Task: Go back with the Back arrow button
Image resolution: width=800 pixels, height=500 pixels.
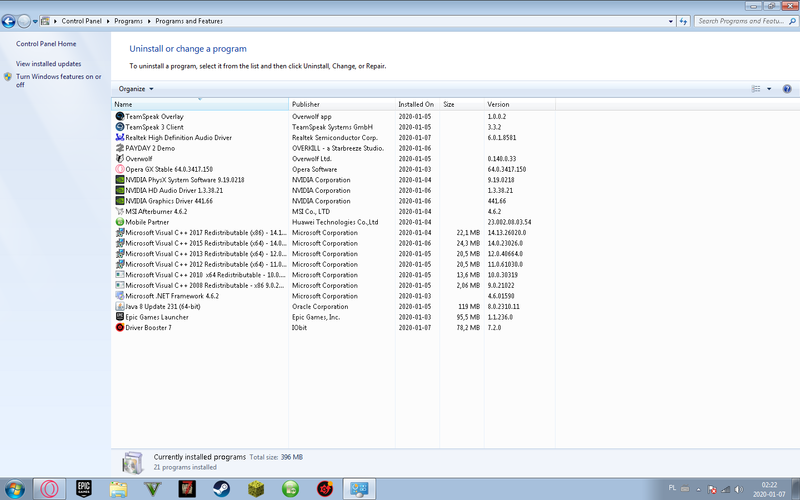Action: 8,21
